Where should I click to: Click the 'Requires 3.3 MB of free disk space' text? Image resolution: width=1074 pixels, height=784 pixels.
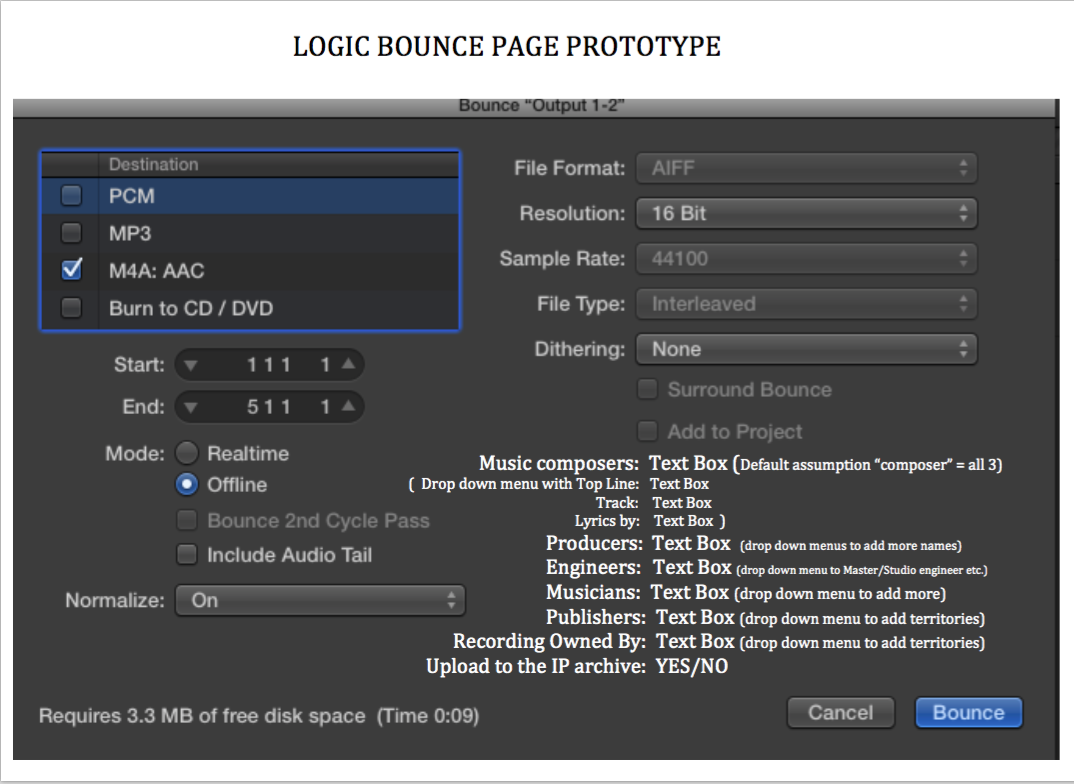tap(202, 716)
